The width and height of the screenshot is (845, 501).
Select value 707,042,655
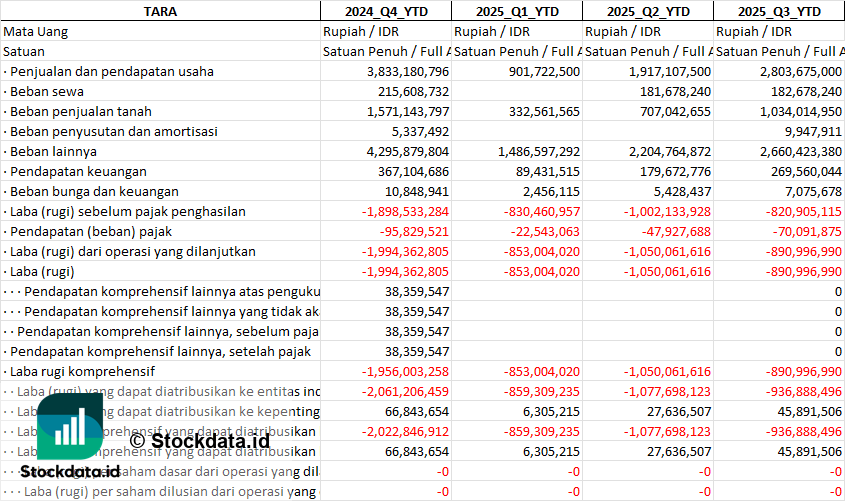(675, 112)
